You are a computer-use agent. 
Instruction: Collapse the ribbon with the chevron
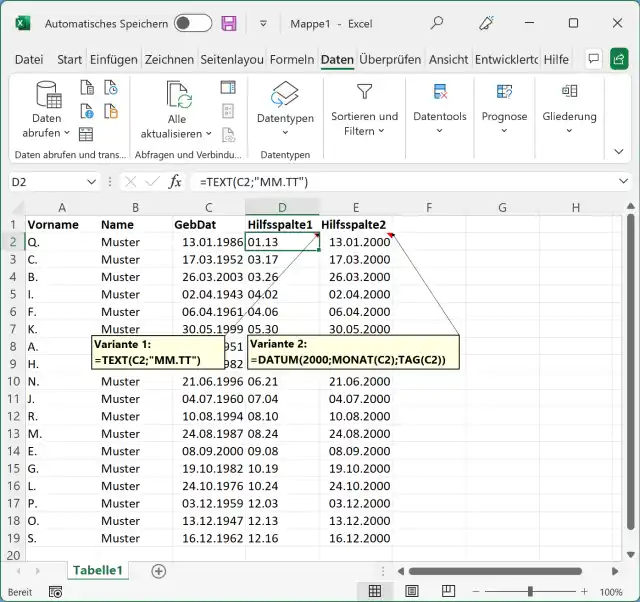coord(618,151)
